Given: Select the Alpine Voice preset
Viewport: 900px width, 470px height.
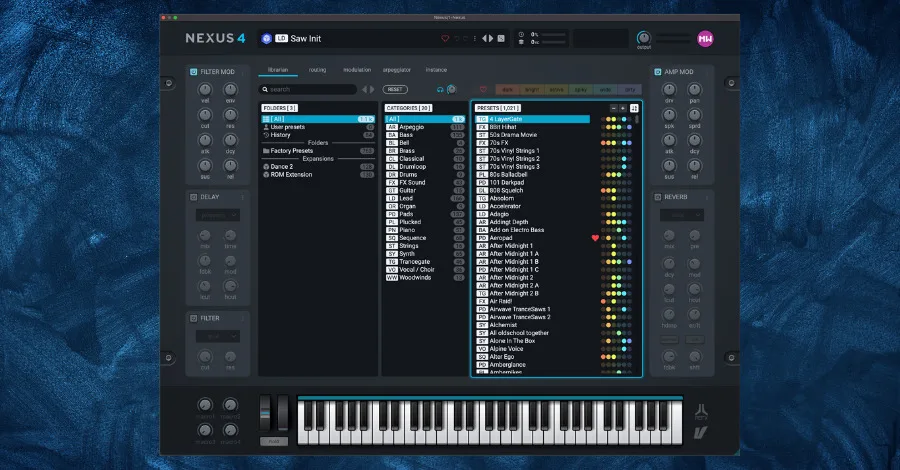Looking at the screenshot, I should tap(533, 348).
